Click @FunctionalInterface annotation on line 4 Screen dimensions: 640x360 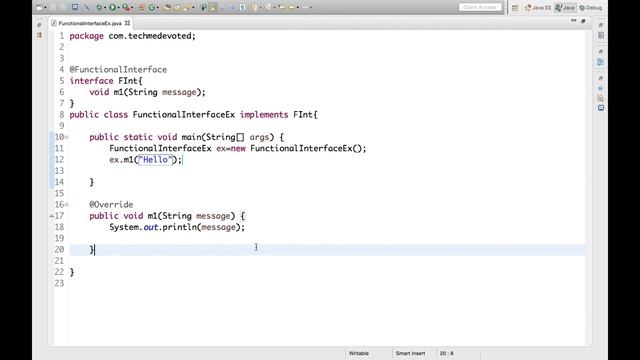(x=118, y=70)
